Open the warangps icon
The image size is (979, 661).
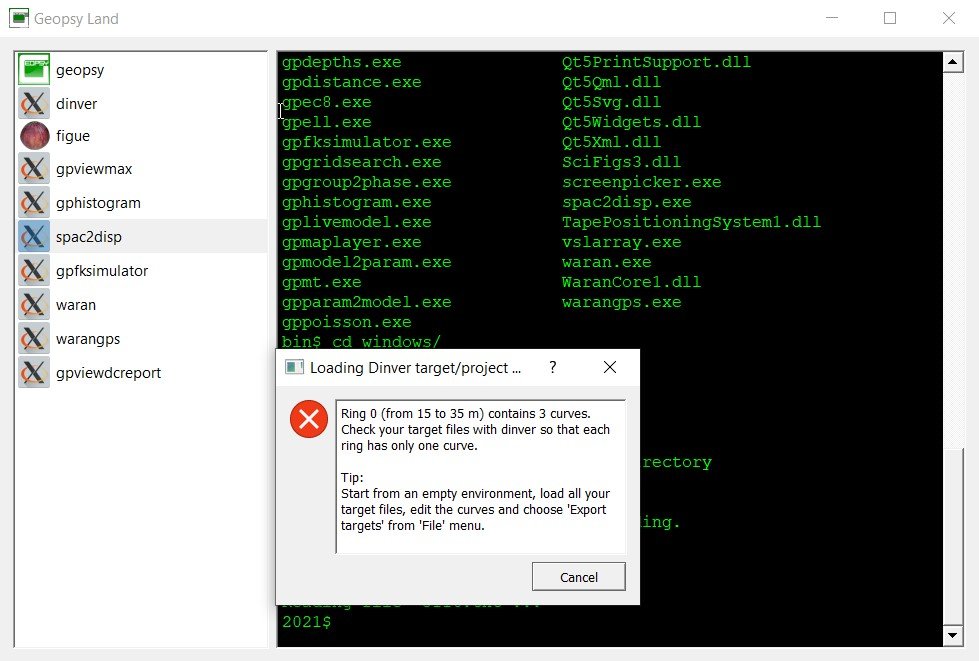click(x=35, y=339)
